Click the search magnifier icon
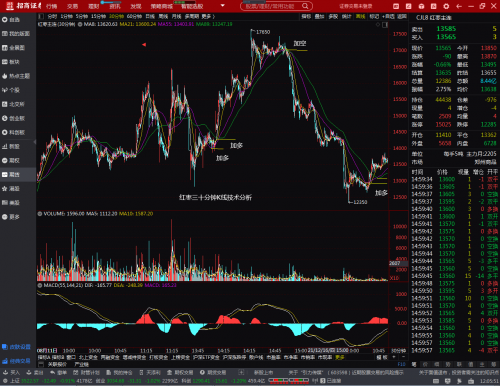The width and height of the screenshot is (500, 386). click(305, 6)
